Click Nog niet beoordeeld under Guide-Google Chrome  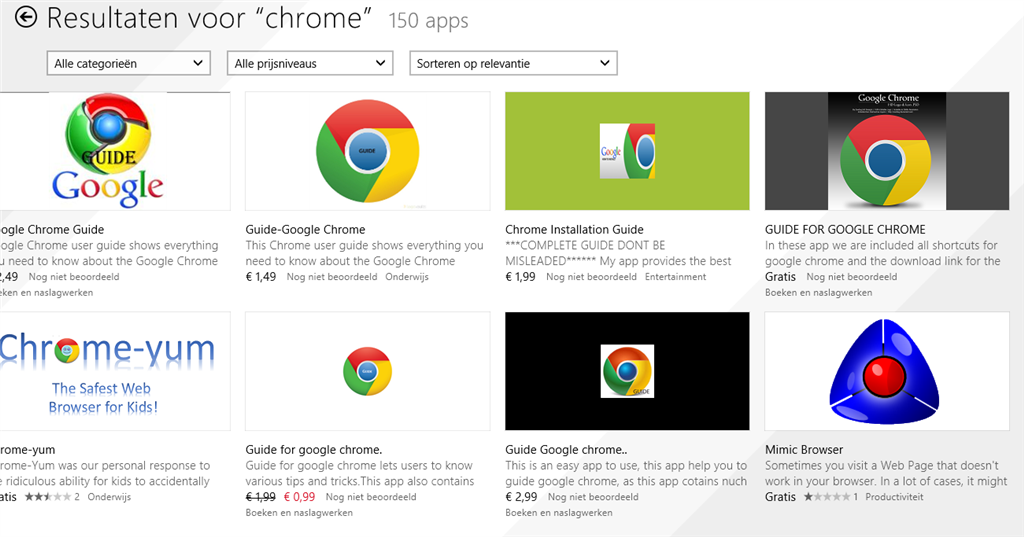332,276
